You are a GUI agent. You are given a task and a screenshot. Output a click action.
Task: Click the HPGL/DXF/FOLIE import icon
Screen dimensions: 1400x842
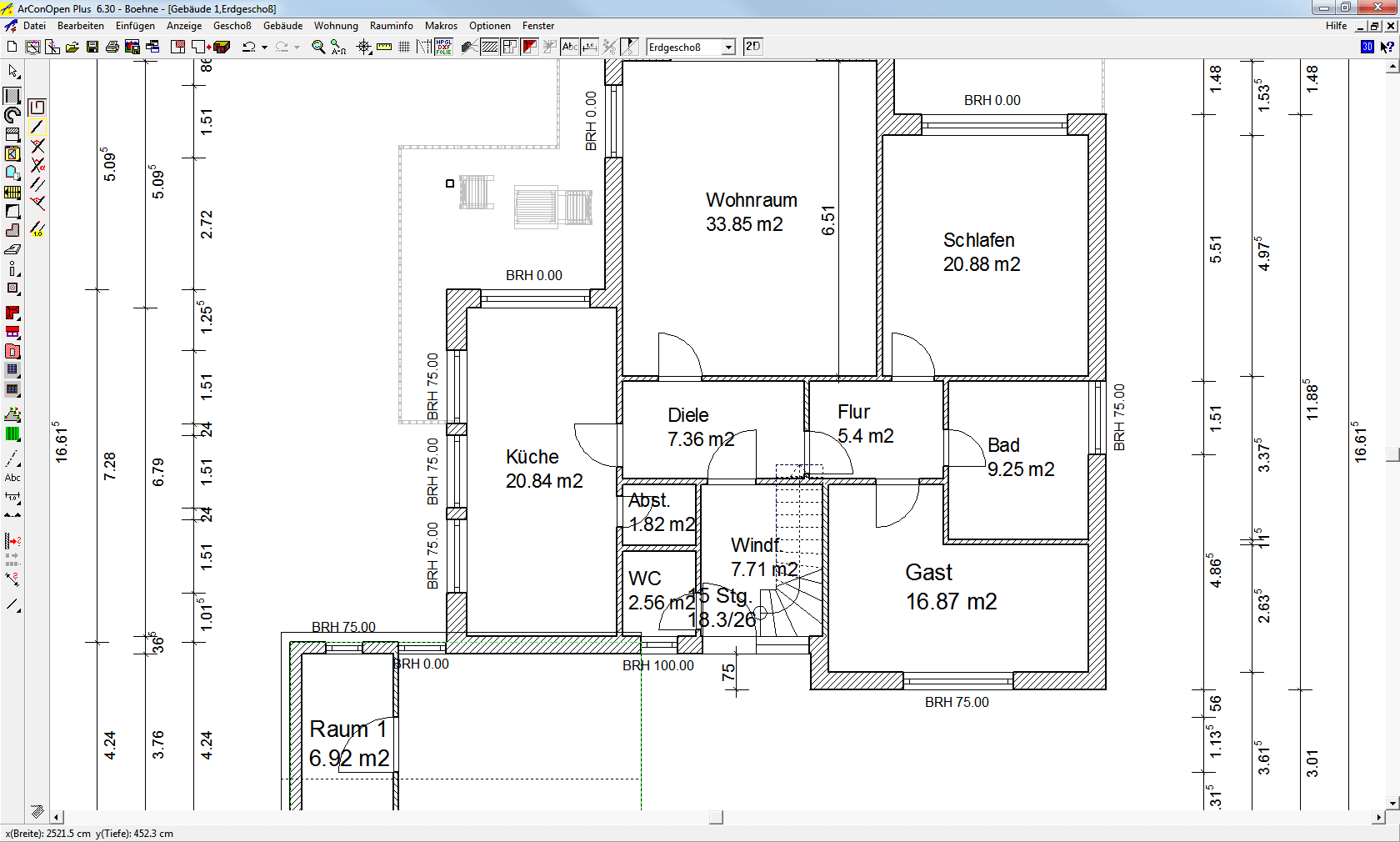442,47
